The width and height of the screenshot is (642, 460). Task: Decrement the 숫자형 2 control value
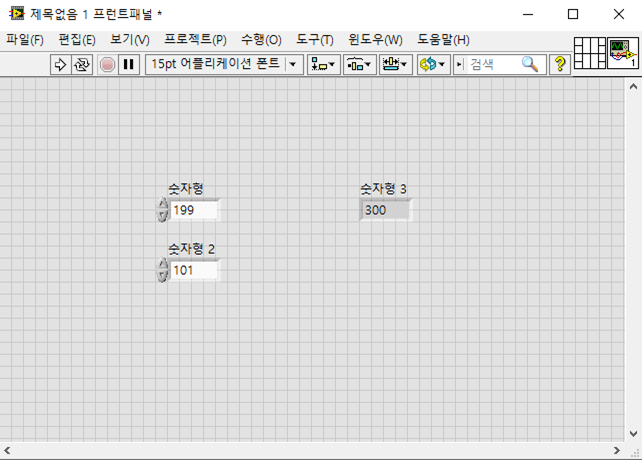(x=163, y=276)
